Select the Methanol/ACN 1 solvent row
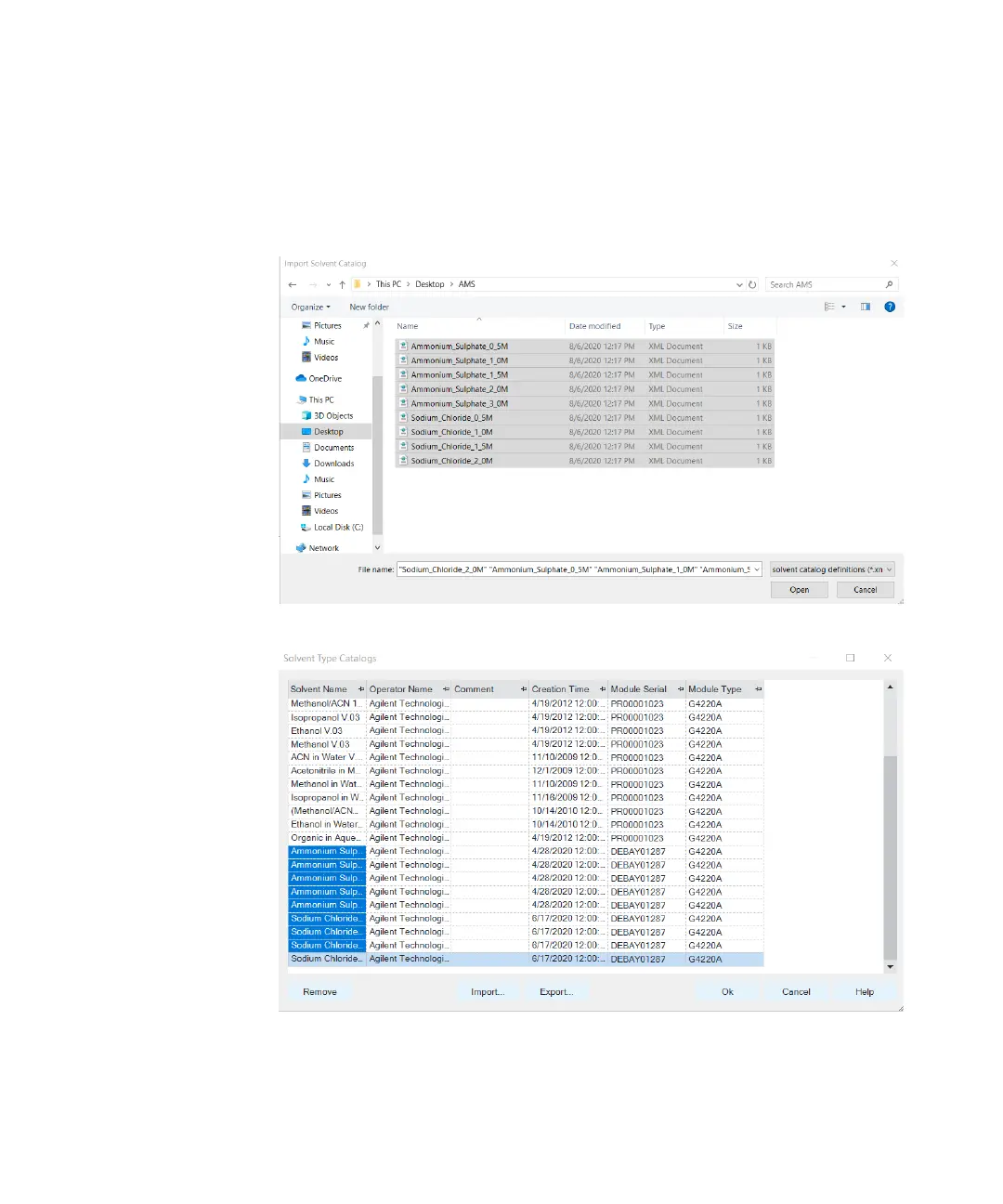The height and width of the screenshot is (1204, 1003). coord(526,703)
